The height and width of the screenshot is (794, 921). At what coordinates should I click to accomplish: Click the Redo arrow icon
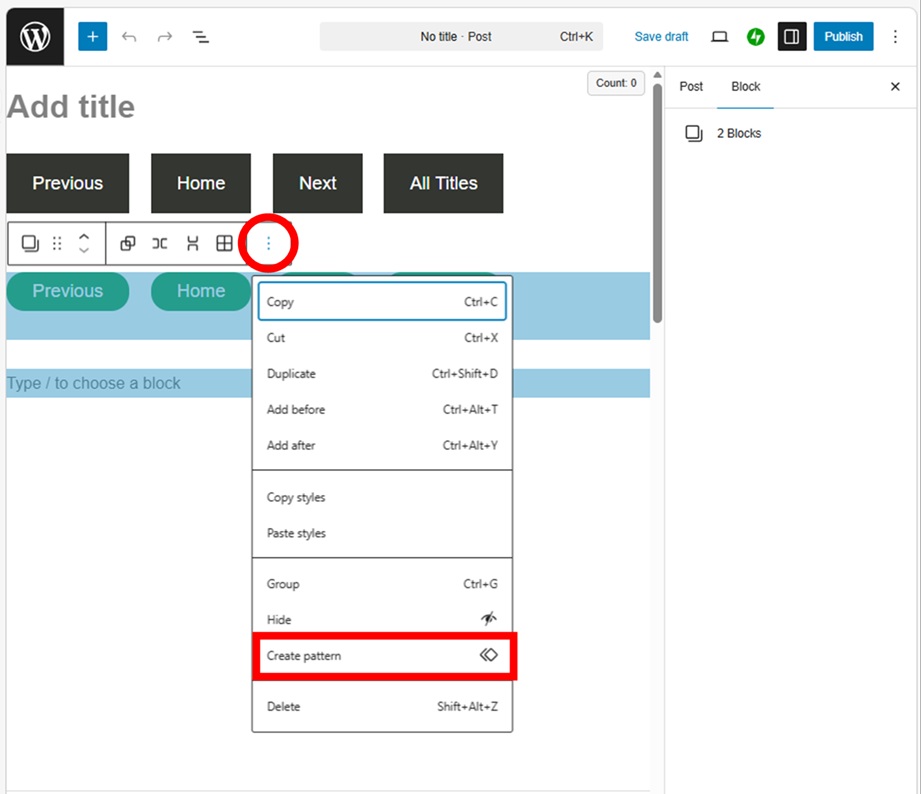[165, 37]
